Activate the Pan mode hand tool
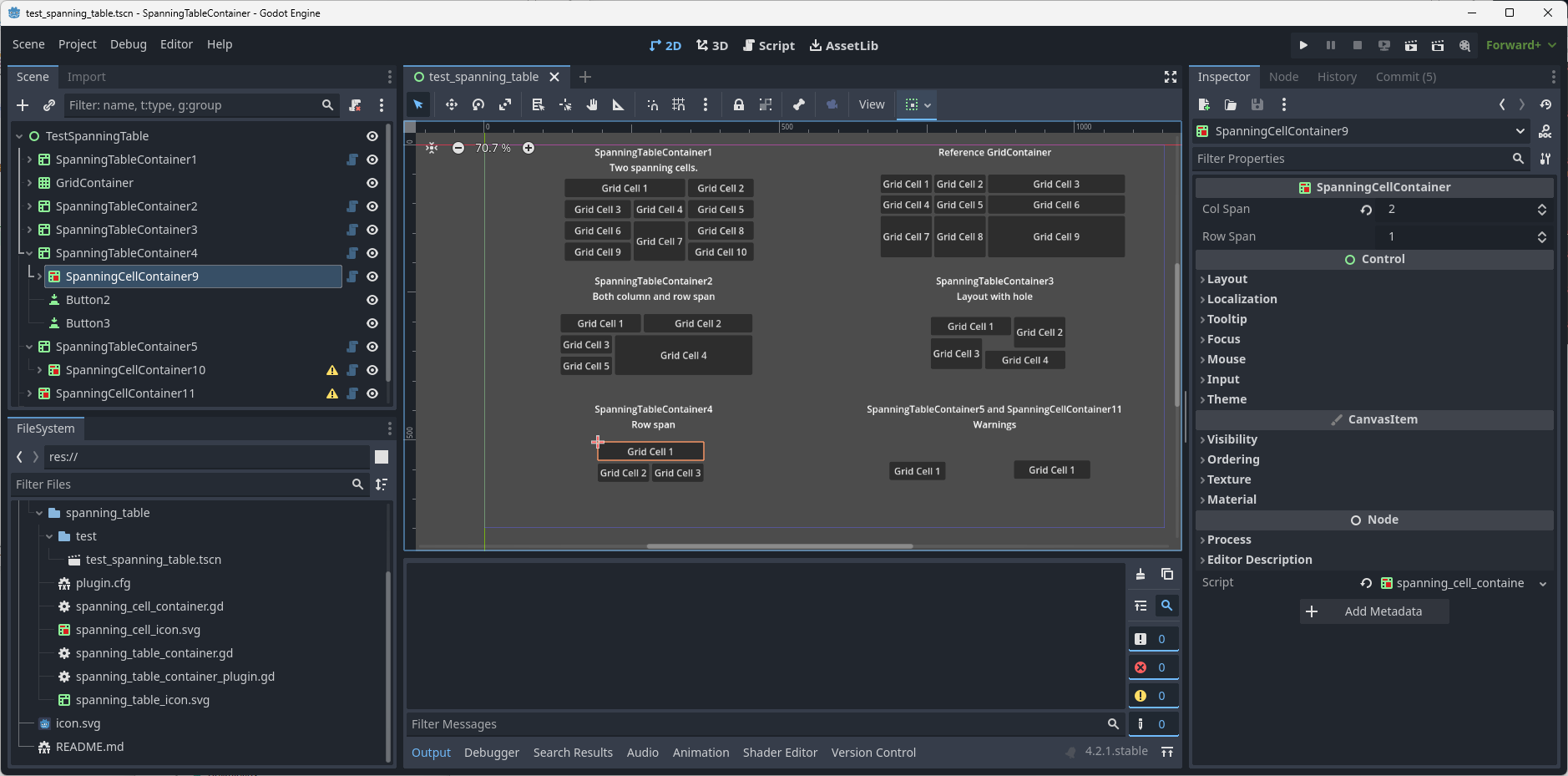The width and height of the screenshot is (1568, 776). (592, 104)
